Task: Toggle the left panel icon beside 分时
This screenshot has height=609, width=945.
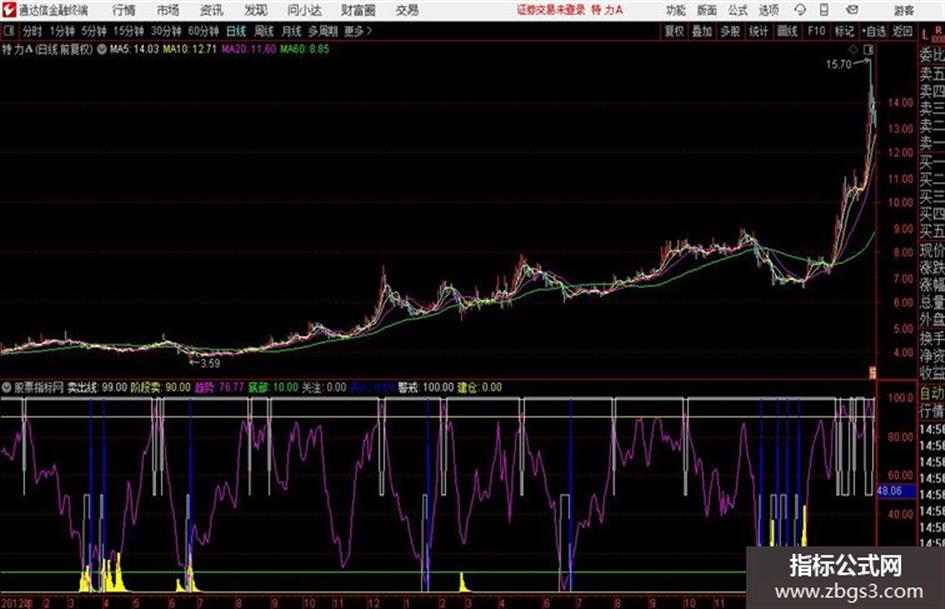Action: point(9,31)
